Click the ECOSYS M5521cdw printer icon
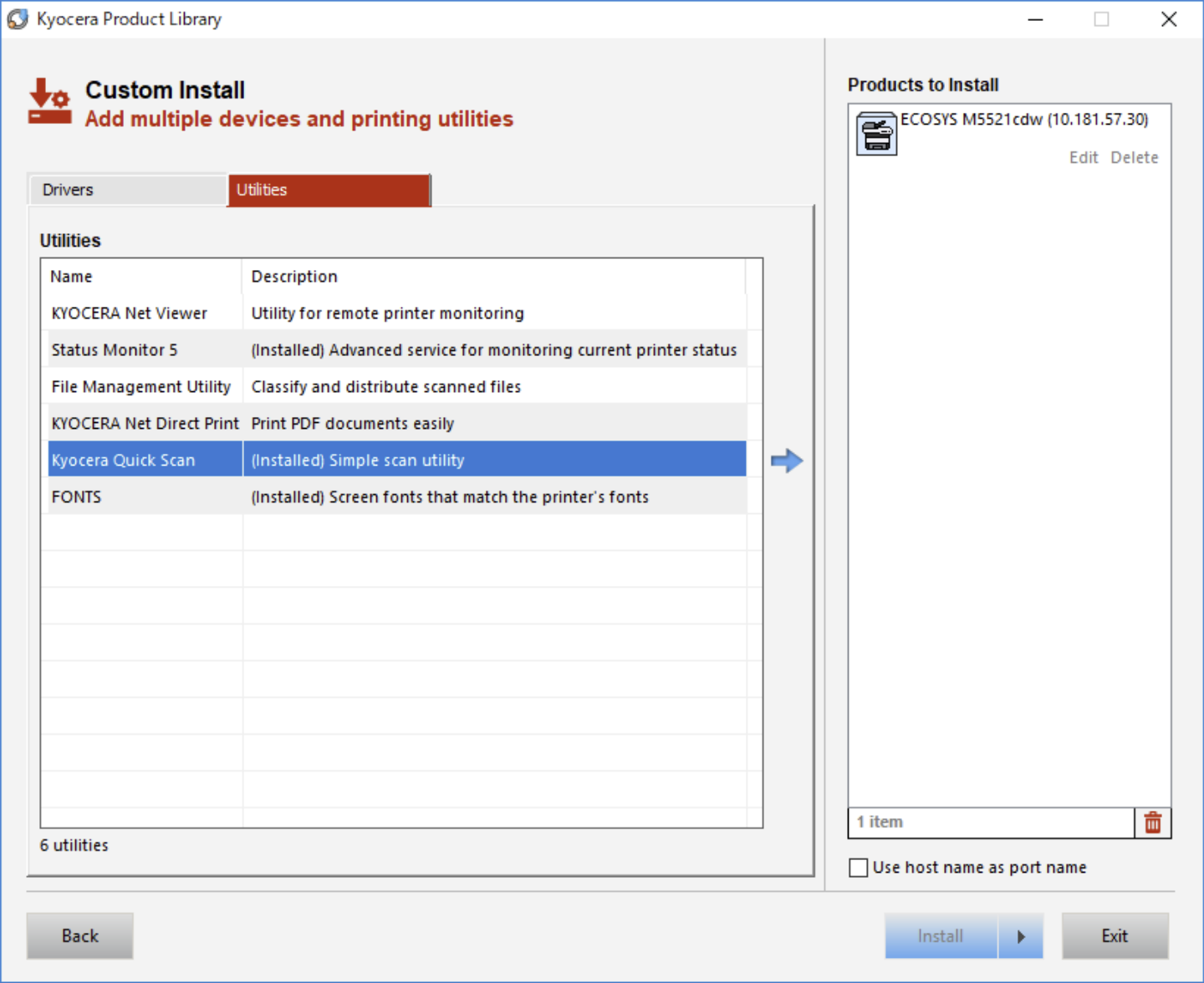This screenshot has height=983, width=1204. click(876, 135)
